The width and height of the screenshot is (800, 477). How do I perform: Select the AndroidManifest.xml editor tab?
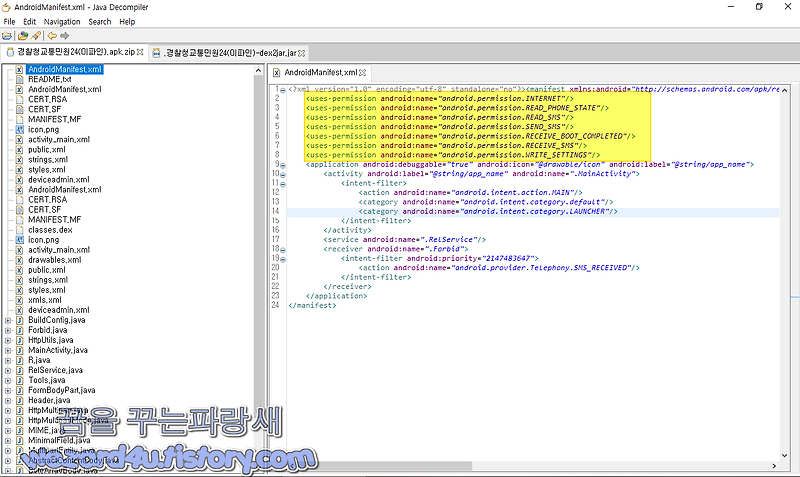(x=319, y=72)
